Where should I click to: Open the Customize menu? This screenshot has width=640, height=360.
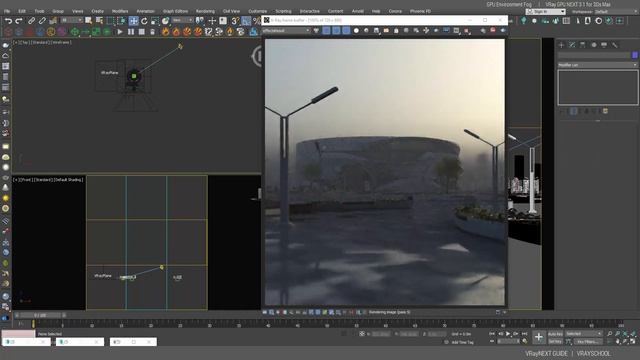(258, 11)
